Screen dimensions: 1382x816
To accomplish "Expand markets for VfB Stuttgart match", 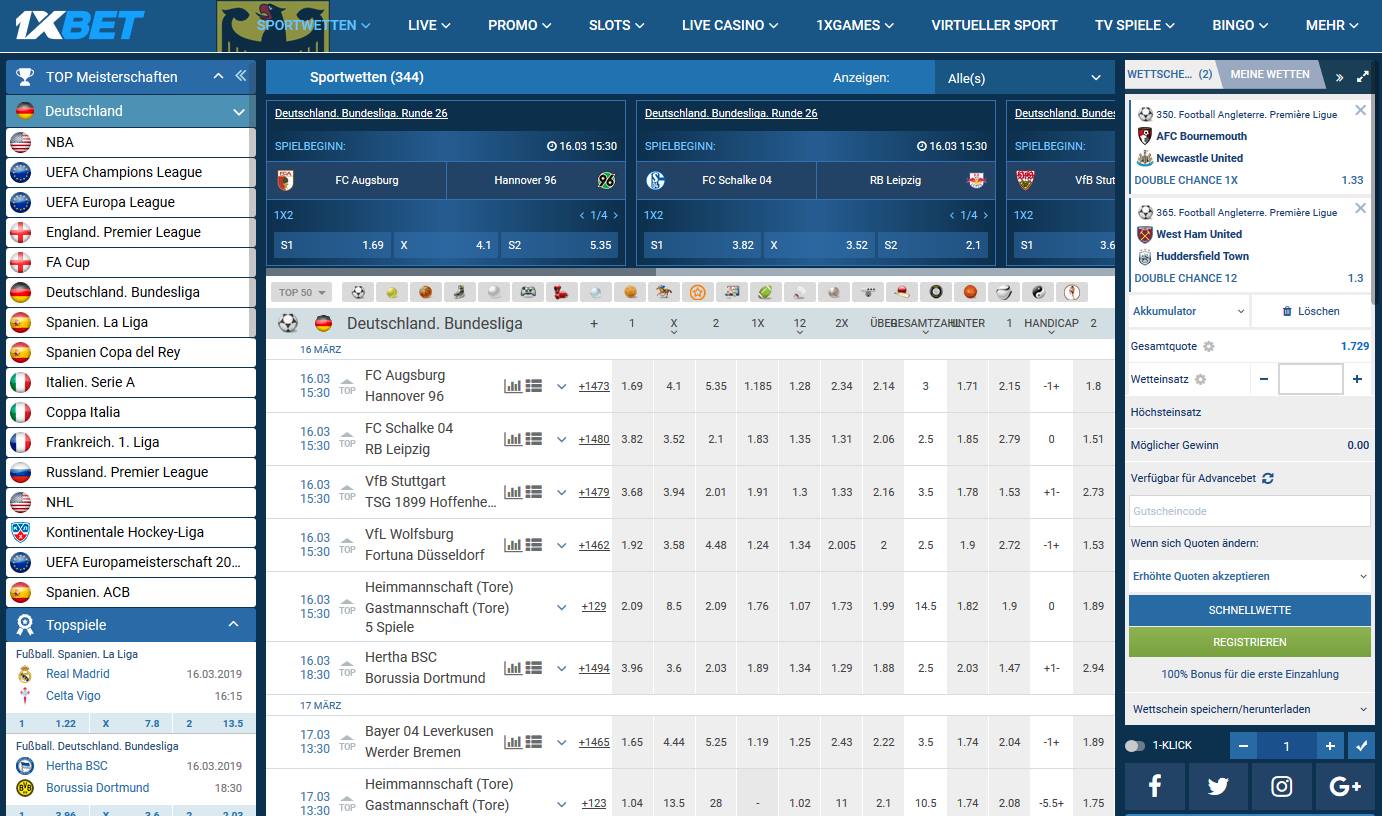I will 561,492.
